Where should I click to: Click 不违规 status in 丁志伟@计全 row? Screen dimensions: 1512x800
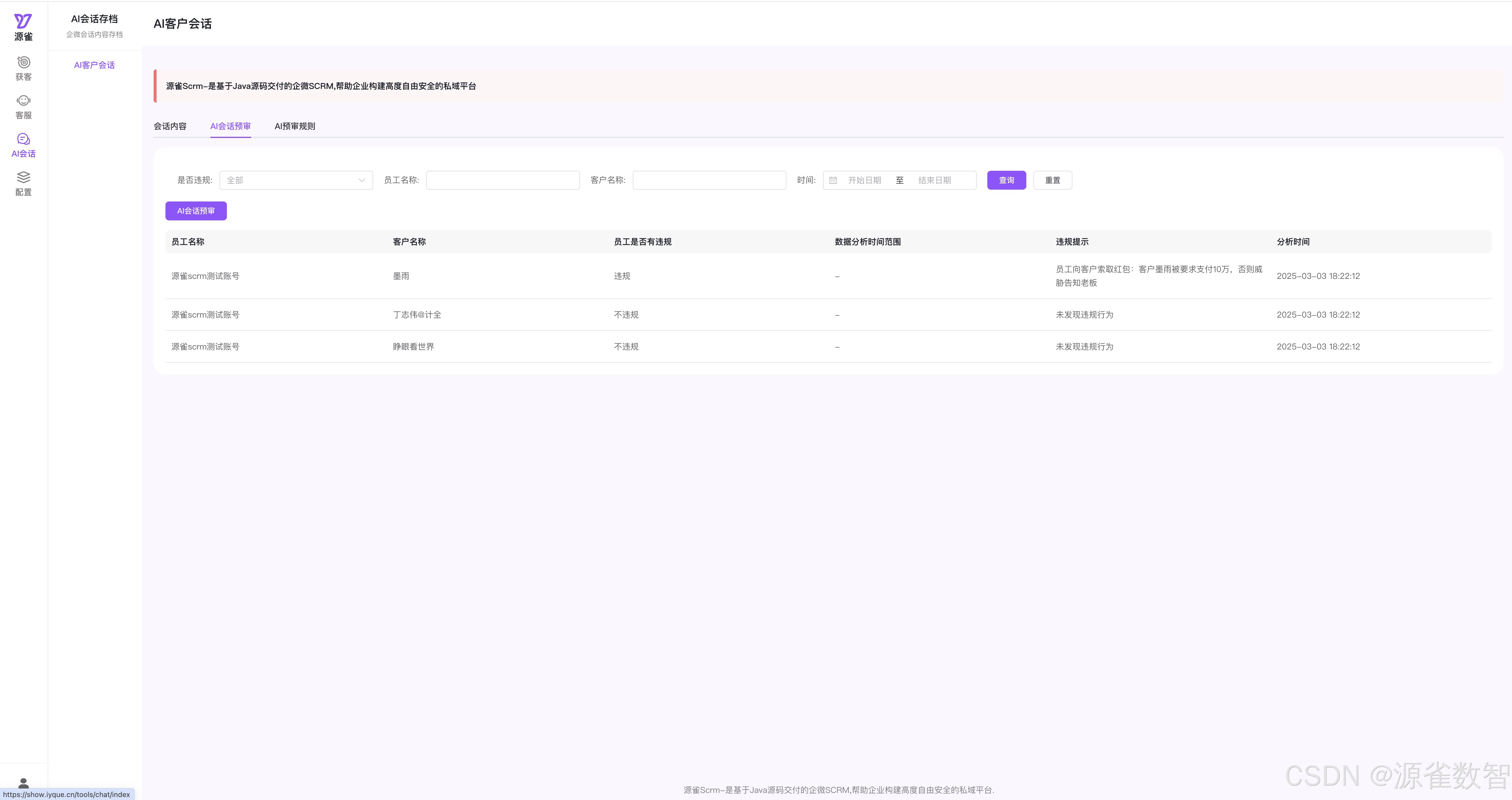pos(626,315)
